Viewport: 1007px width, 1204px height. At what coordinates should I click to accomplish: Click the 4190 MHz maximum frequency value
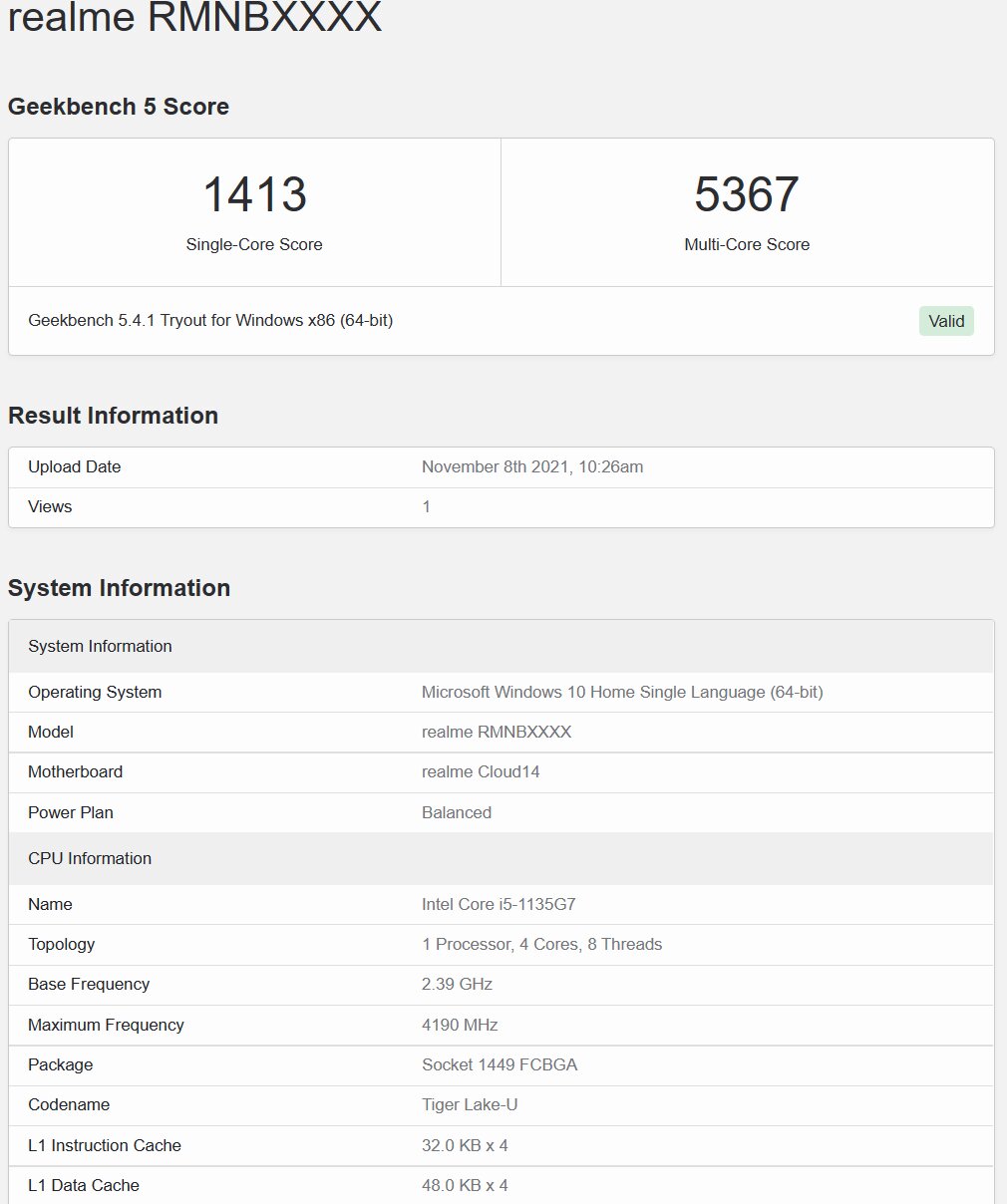pyautogui.click(x=460, y=1025)
